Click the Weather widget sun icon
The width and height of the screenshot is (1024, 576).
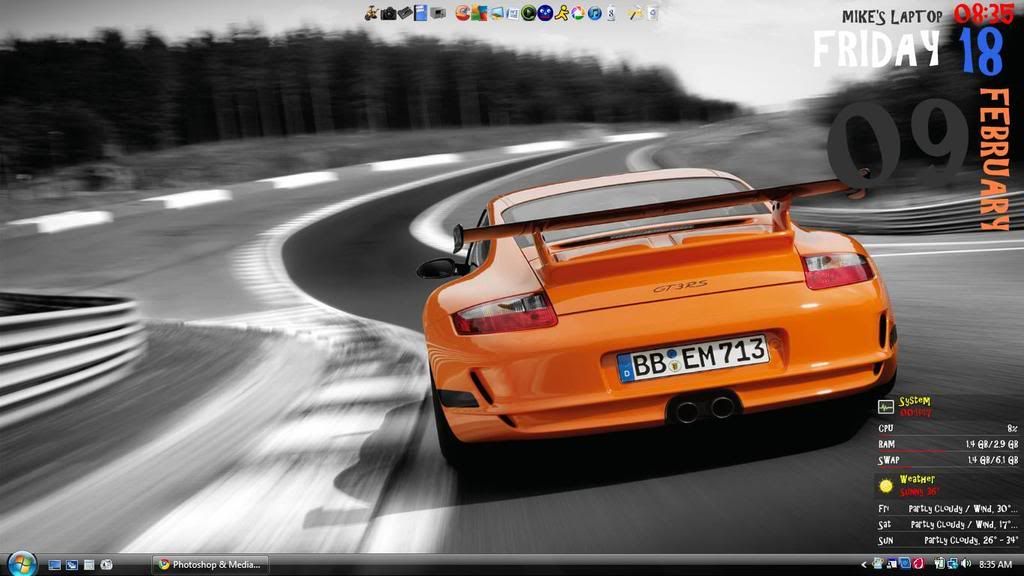(x=886, y=485)
